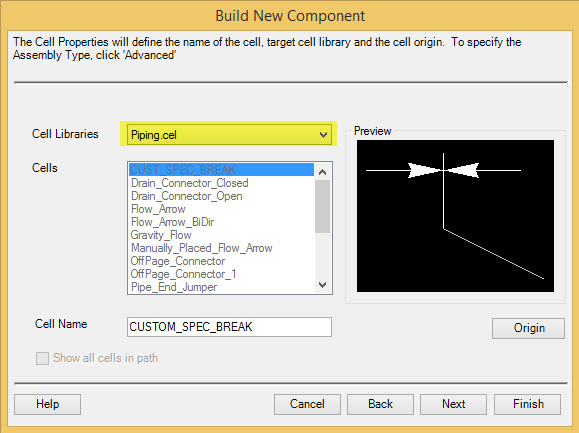This screenshot has width=579, height=433.
Task: Open the Cell Libraries dropdown
Action: 229,134
